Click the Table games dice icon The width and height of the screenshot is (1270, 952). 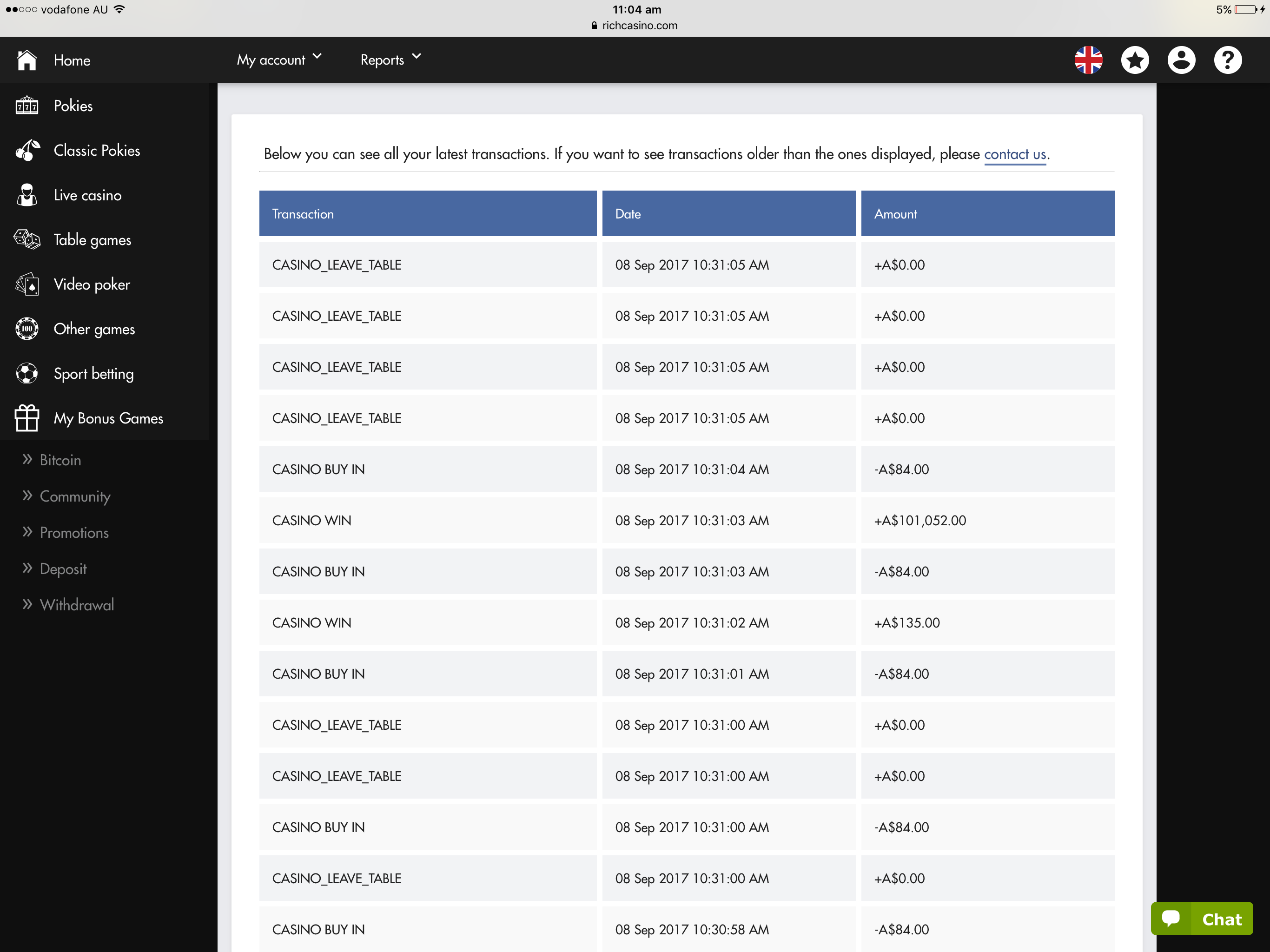pos(26,239)
